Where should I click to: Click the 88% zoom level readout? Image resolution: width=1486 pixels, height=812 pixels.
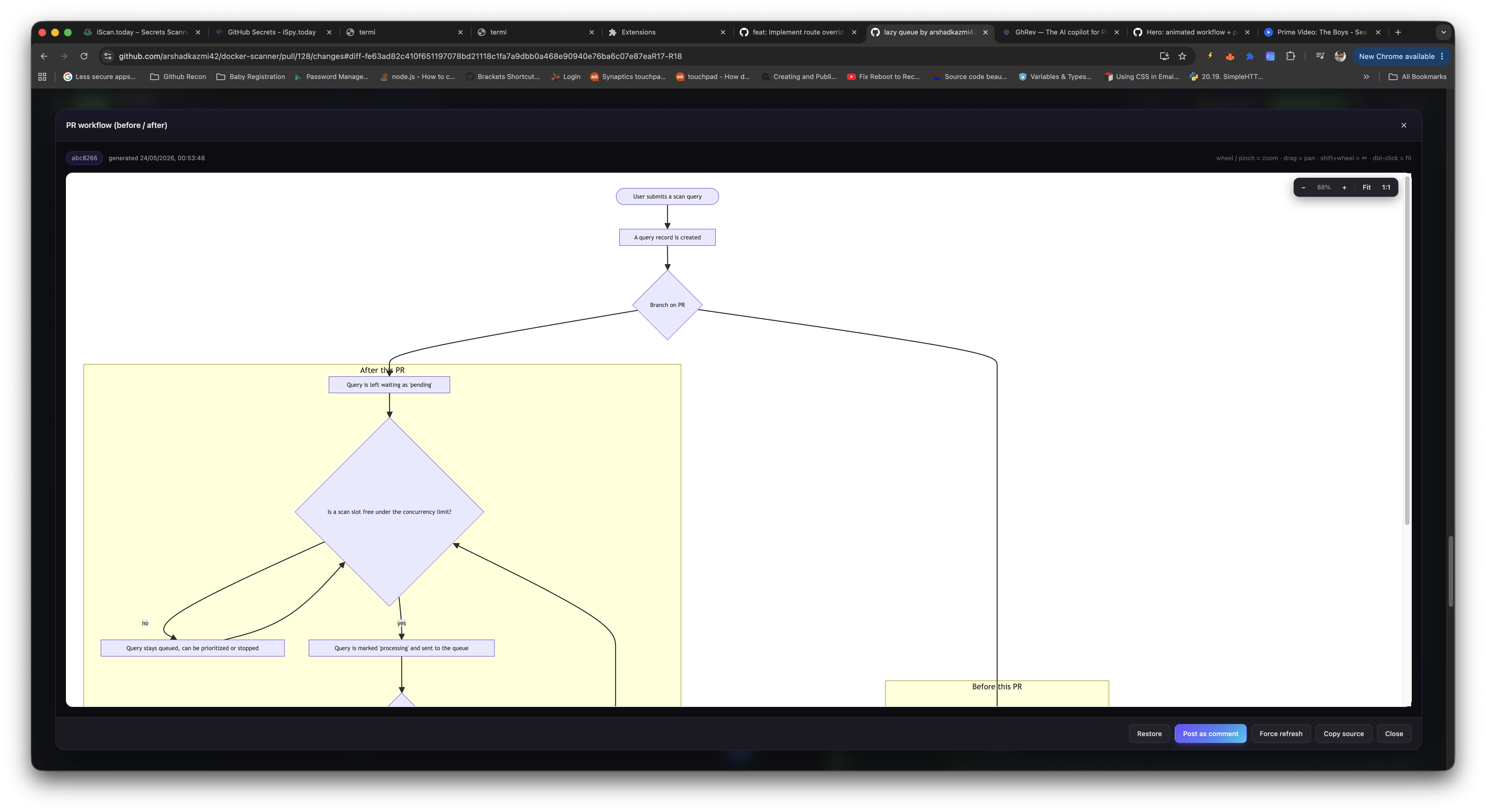(1323, 187)
